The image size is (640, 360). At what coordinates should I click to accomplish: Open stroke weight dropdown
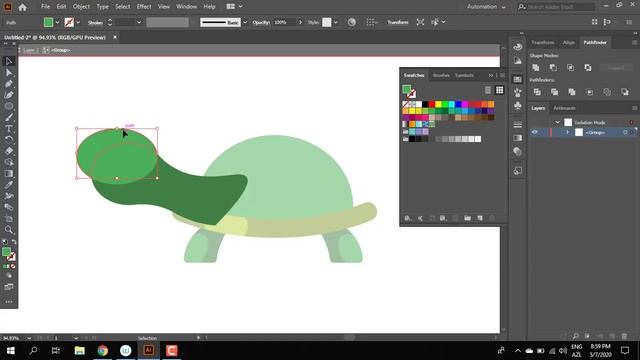tap(139, 22)
